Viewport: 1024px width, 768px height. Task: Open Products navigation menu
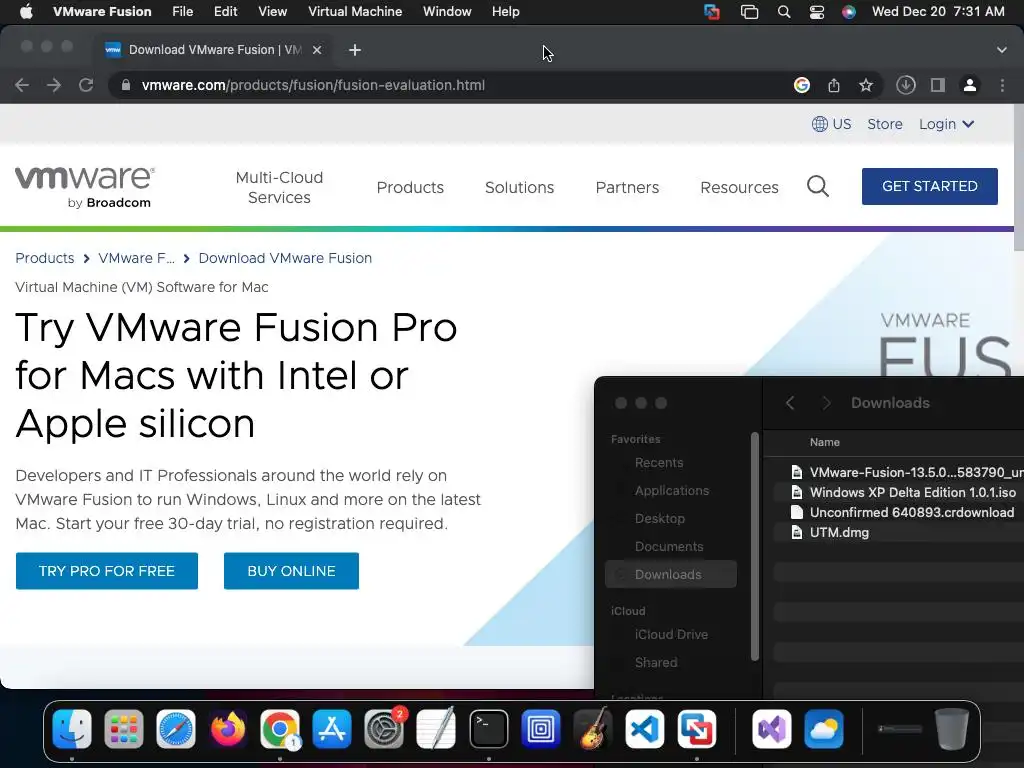(x=410, y=187)
